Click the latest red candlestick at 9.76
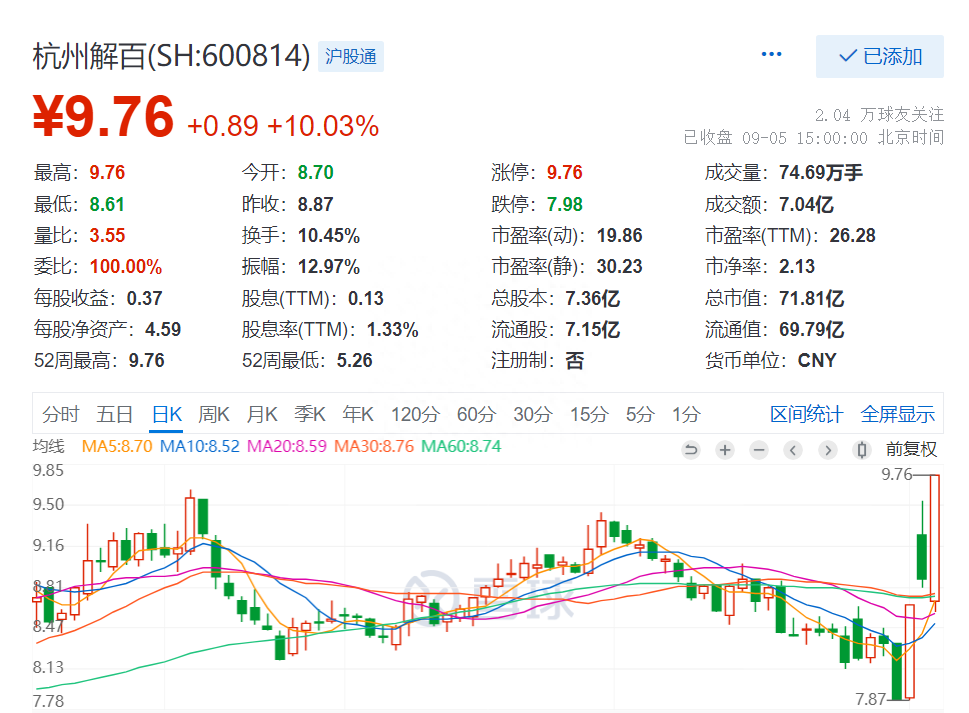 [934, 538]
